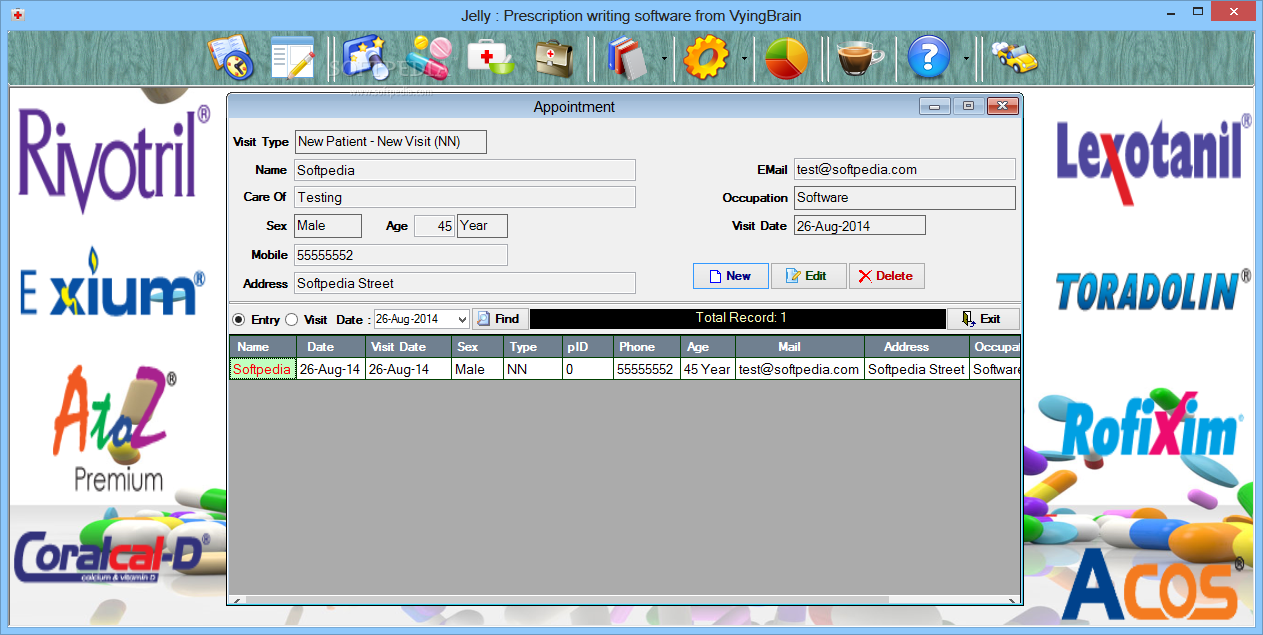This screenshot has width=1263, height=635.
Task: Click the Softpedia Street cell in table
Action: click(x=916, y=369)
